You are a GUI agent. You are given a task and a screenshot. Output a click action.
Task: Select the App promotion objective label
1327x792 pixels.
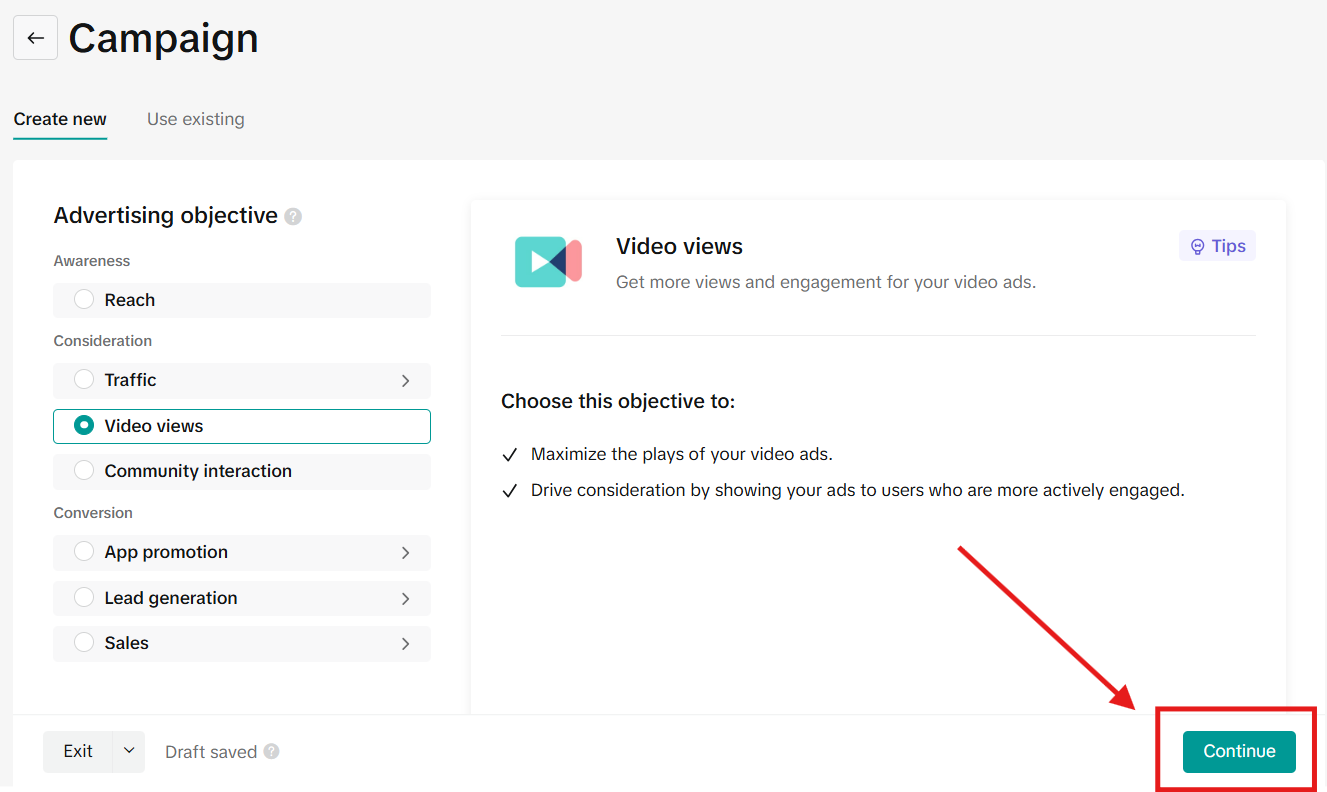click(x=166, y=552)
